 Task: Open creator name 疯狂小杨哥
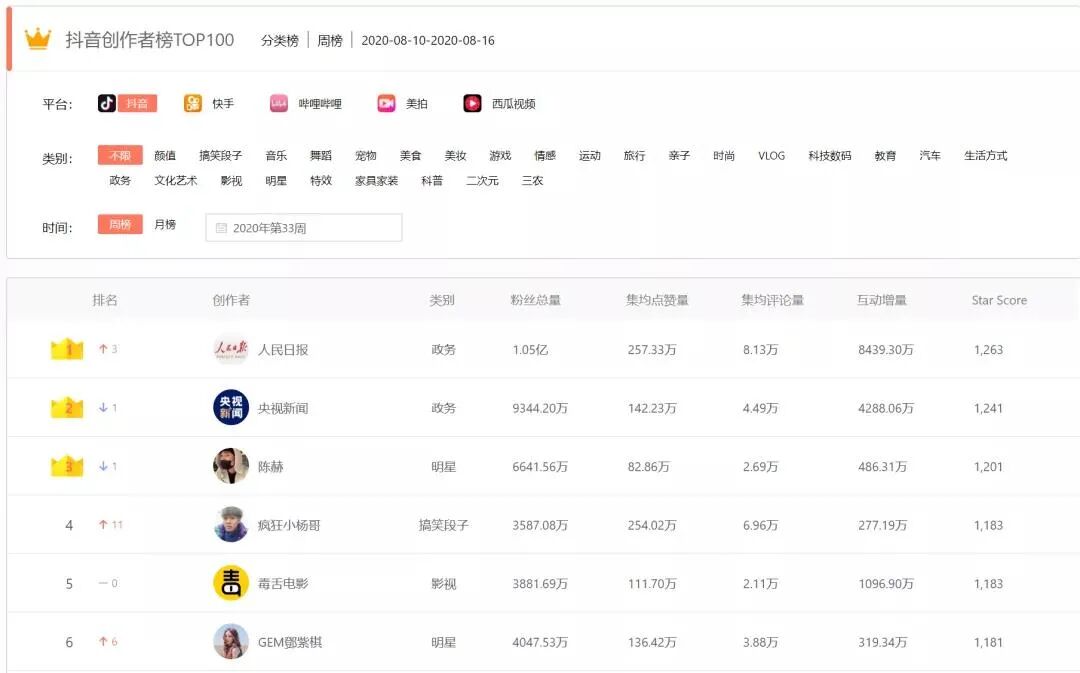pyautogui.click(x=289, y=526)
